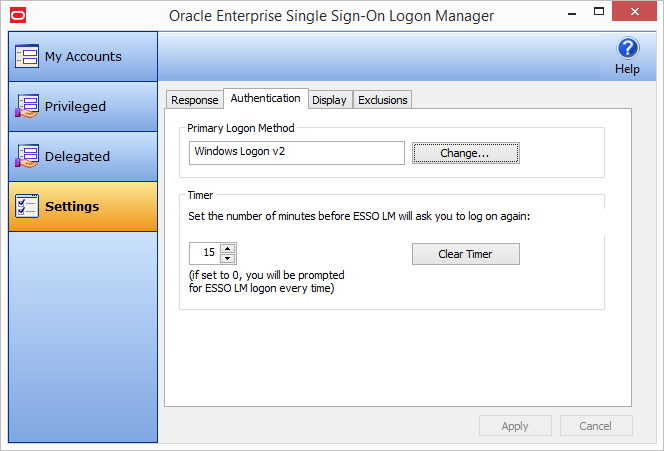The height and width of the screenshot is (451, 664).
Task: Click the 'if set to 0' note
Action: [266, 282]
